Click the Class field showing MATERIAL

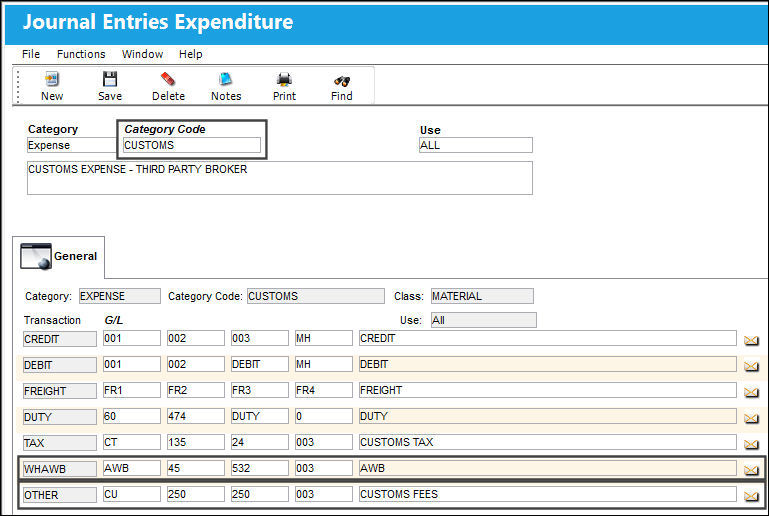click(482, 296)
